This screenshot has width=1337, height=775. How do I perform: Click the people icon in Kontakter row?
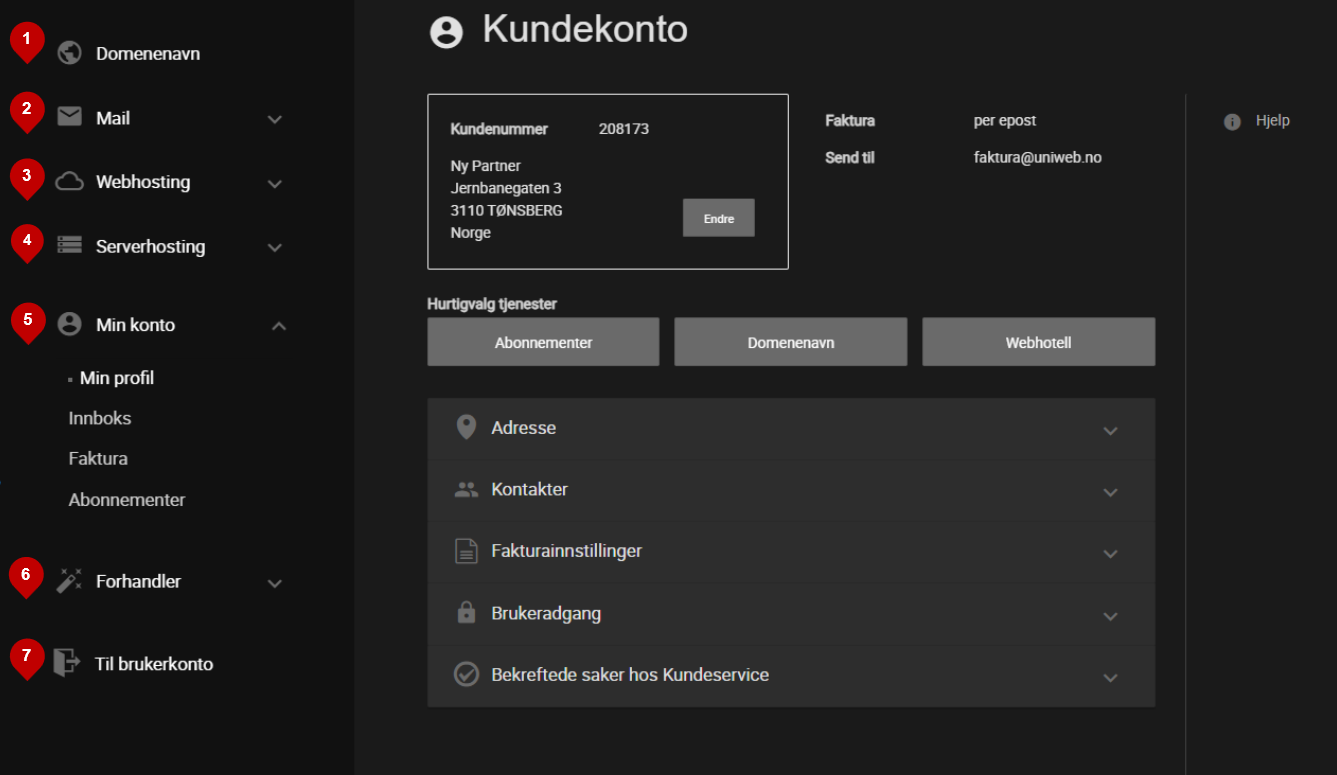(466, 490)
